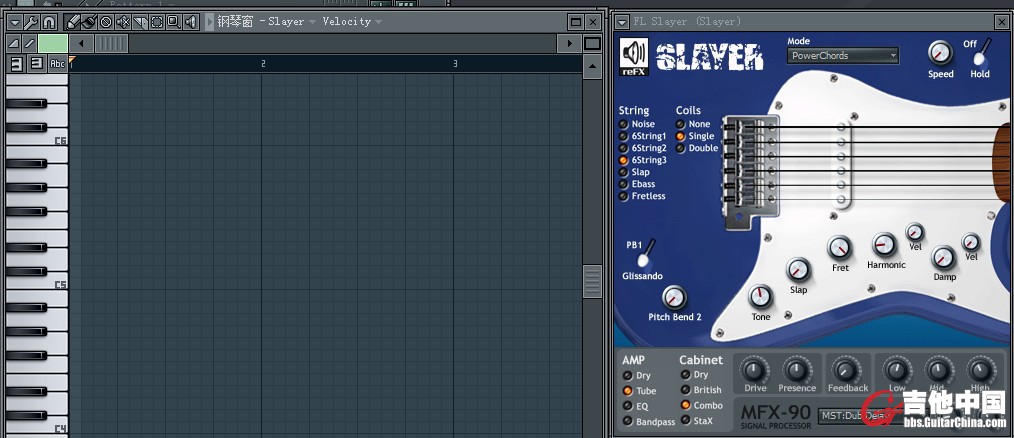Select Fretless string type
This screenshot has width=1014, height=438.
pos(623,196)
